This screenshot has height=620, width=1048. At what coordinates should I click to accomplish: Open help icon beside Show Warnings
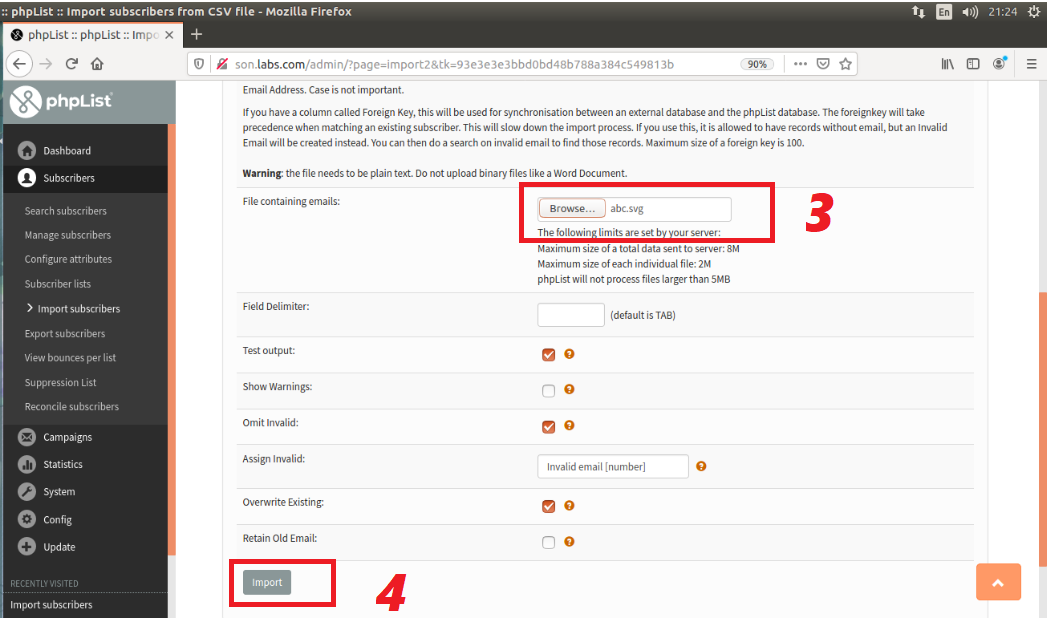pos(569,389)
